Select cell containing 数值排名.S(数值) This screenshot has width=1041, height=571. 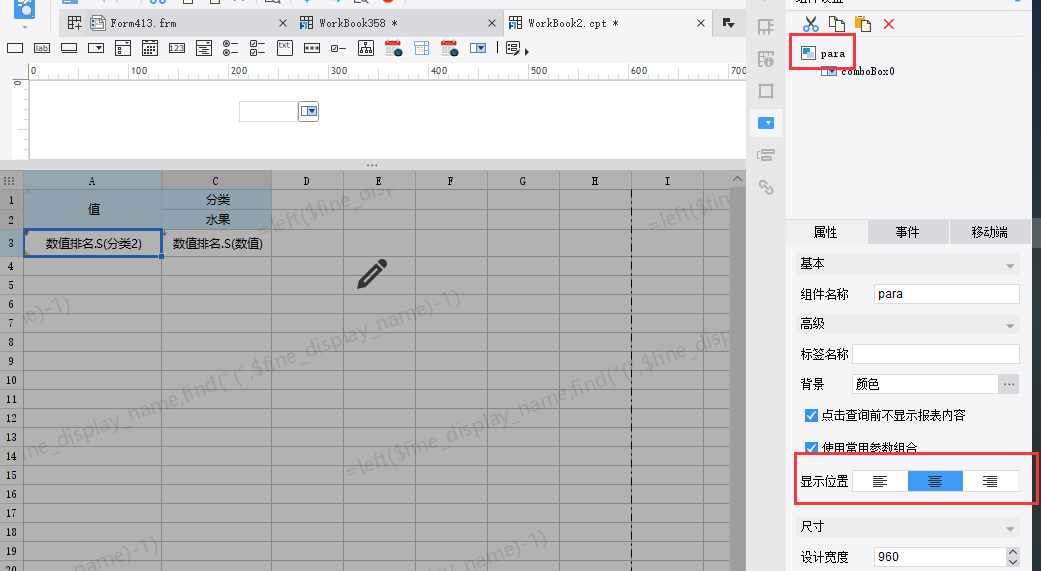216,244
